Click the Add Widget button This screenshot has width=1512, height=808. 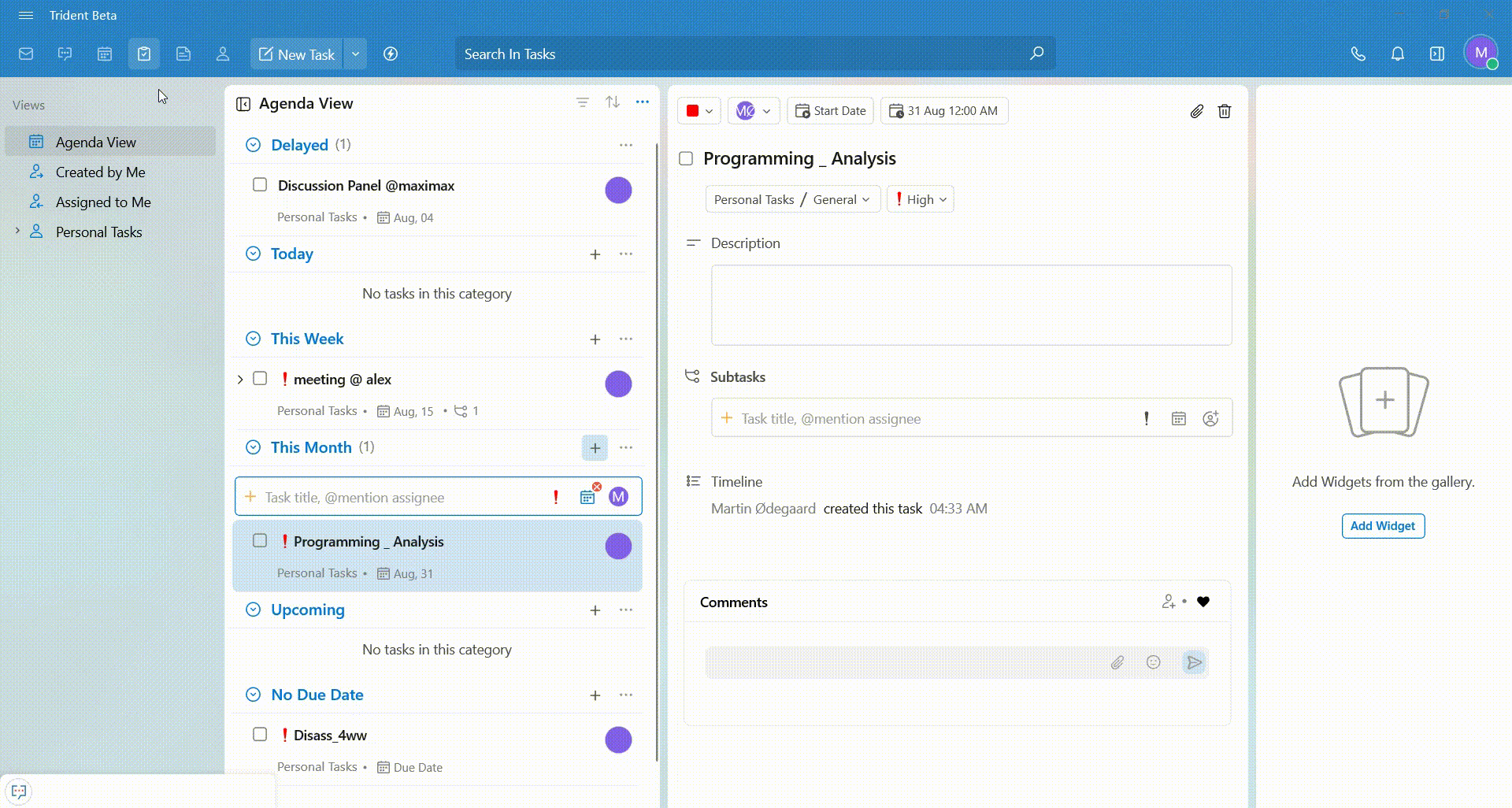coord(1383,526)
